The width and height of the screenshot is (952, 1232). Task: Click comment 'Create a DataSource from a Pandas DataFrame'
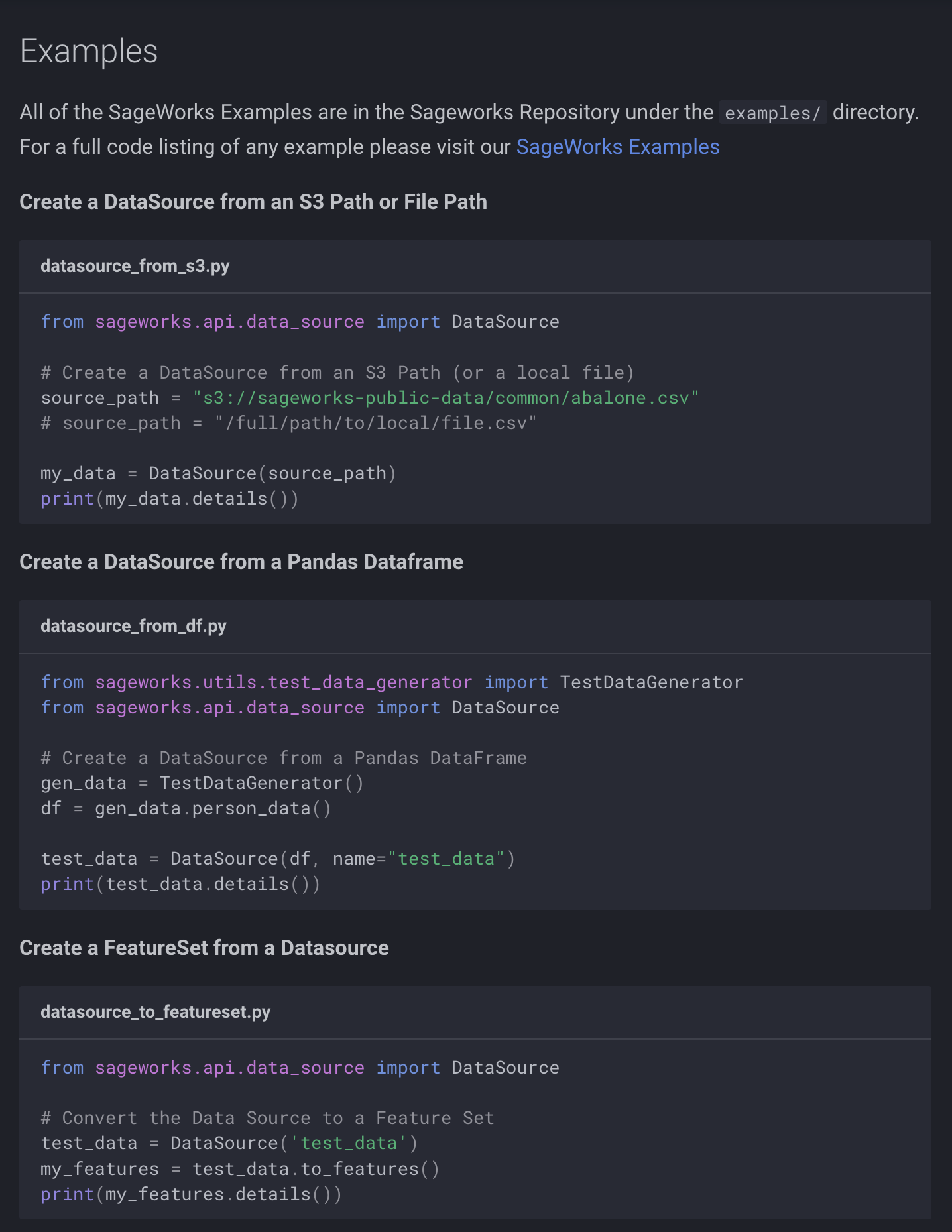[x=284, y=758]
